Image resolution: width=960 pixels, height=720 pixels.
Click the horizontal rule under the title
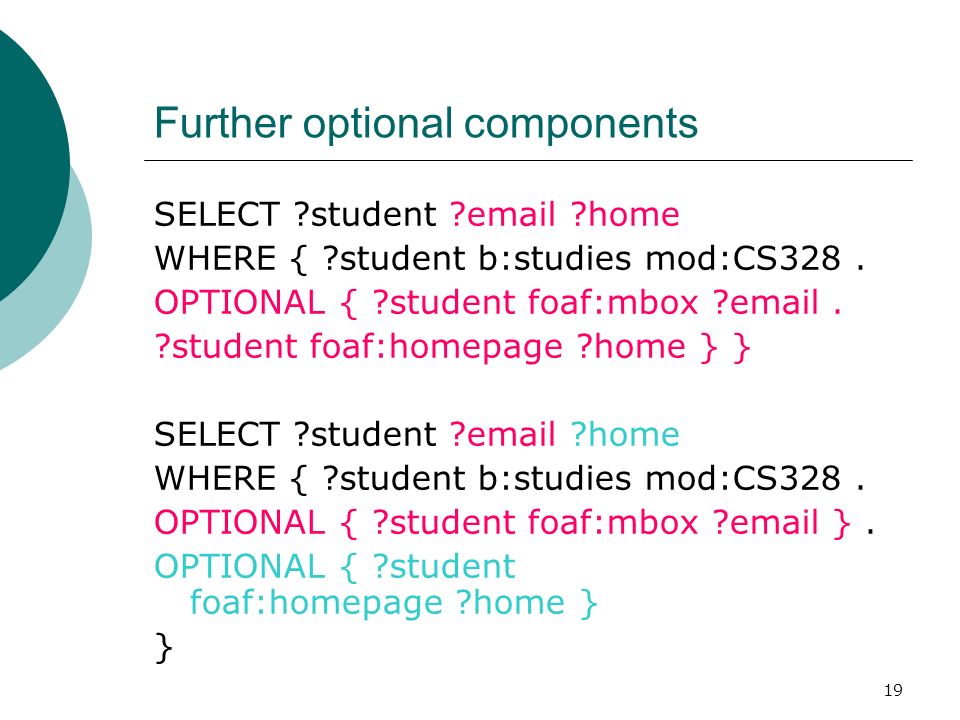click(528, 160)
